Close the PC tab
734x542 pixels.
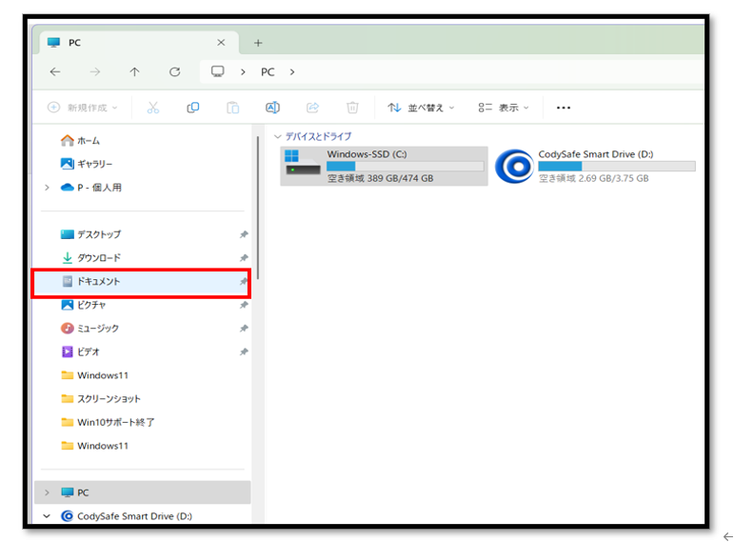point(221,43)
